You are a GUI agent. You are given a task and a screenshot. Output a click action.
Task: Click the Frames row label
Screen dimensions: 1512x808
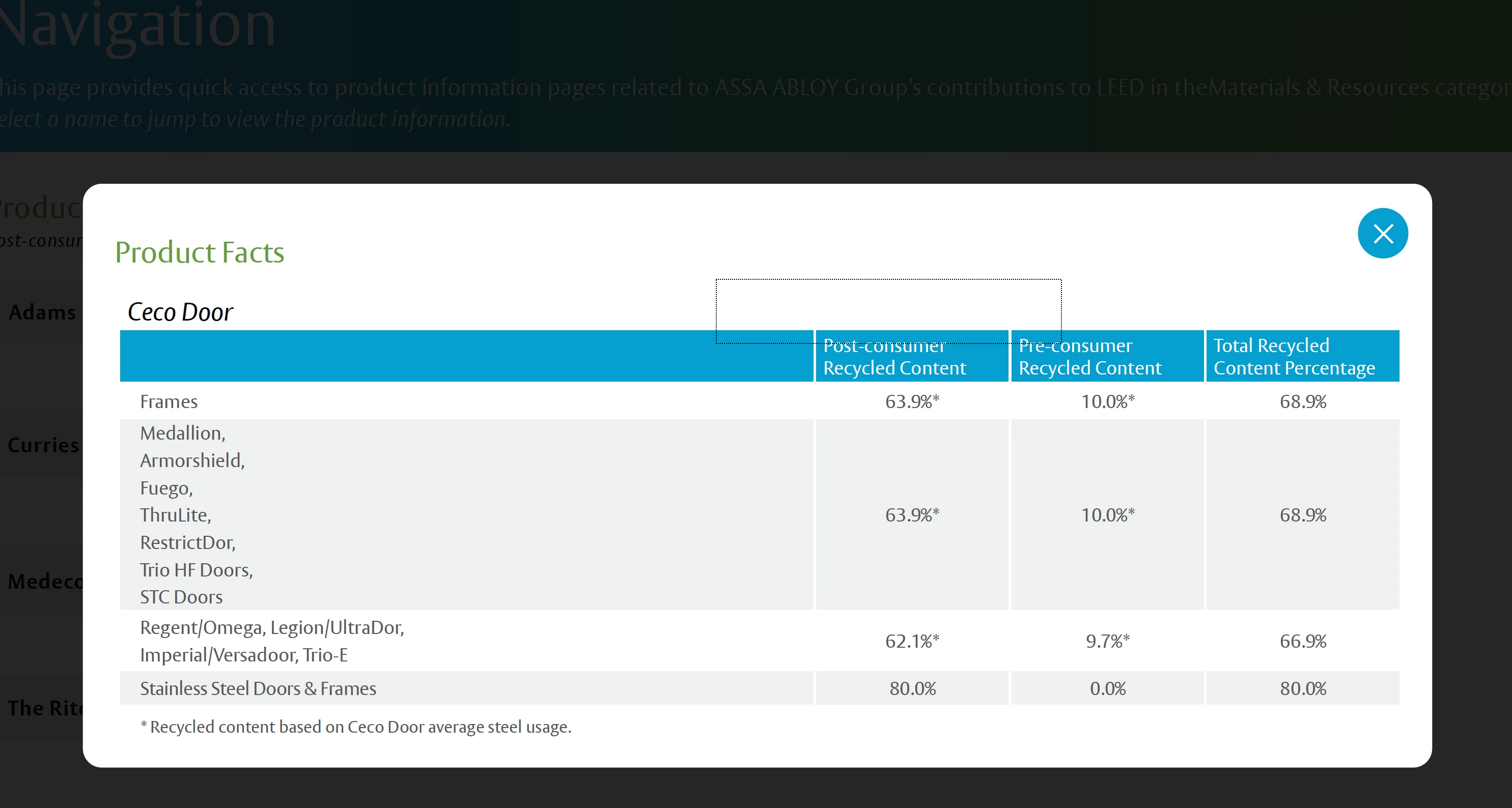(169, 402)
